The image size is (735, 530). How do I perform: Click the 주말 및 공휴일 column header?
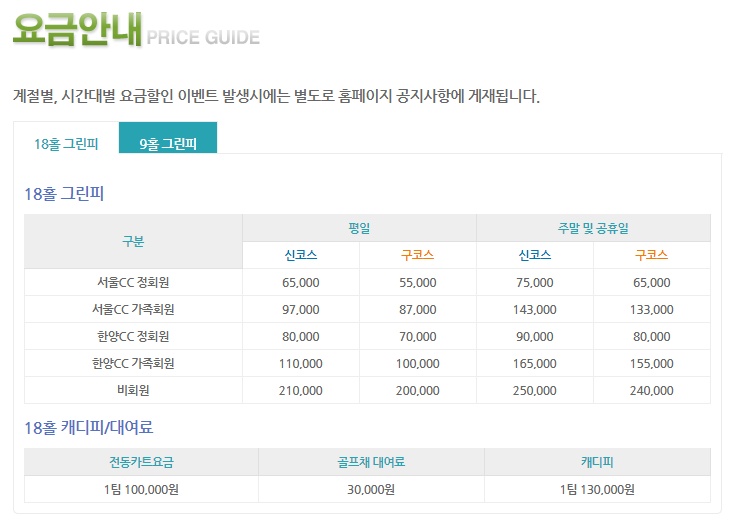pyautogui.click(x=593, y=228)
